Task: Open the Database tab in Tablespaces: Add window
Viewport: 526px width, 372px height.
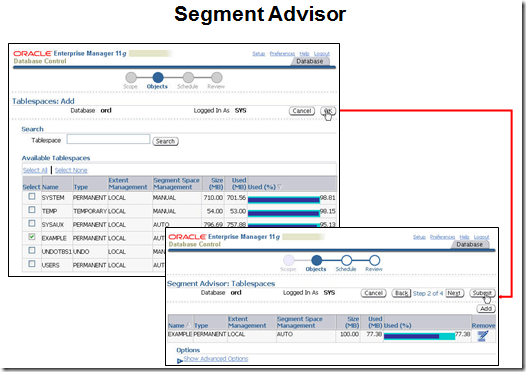Action: (x=310, y=61)
